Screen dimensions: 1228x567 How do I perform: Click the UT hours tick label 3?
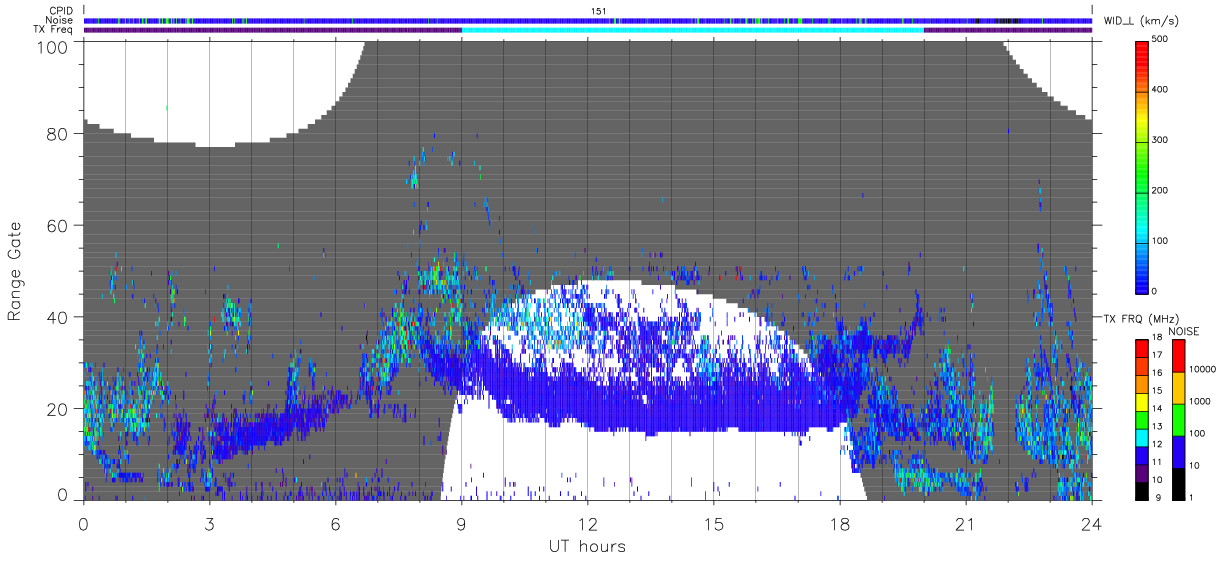[209, 523]
